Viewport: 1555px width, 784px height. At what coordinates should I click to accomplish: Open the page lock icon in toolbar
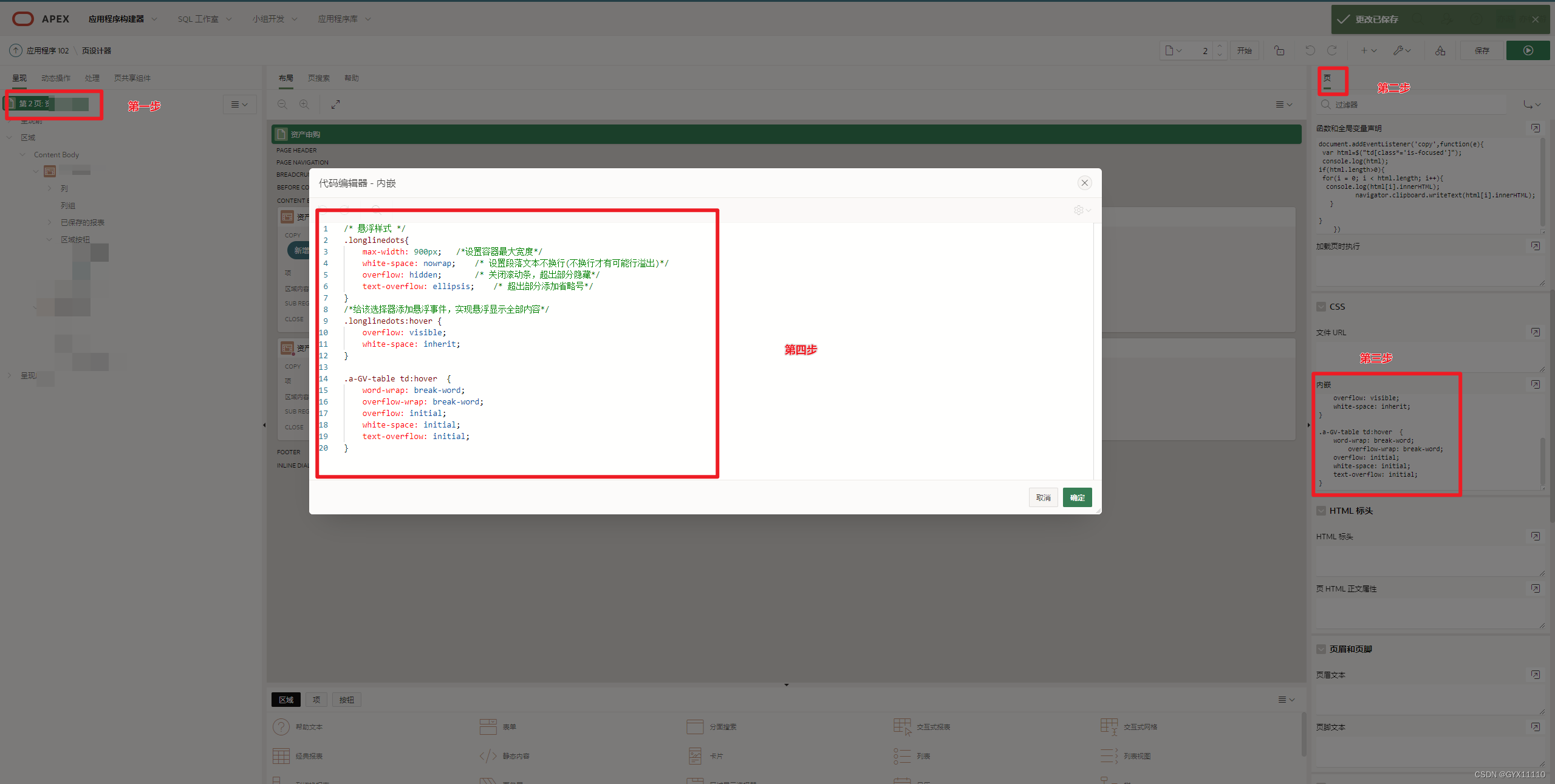point(1279,50)
